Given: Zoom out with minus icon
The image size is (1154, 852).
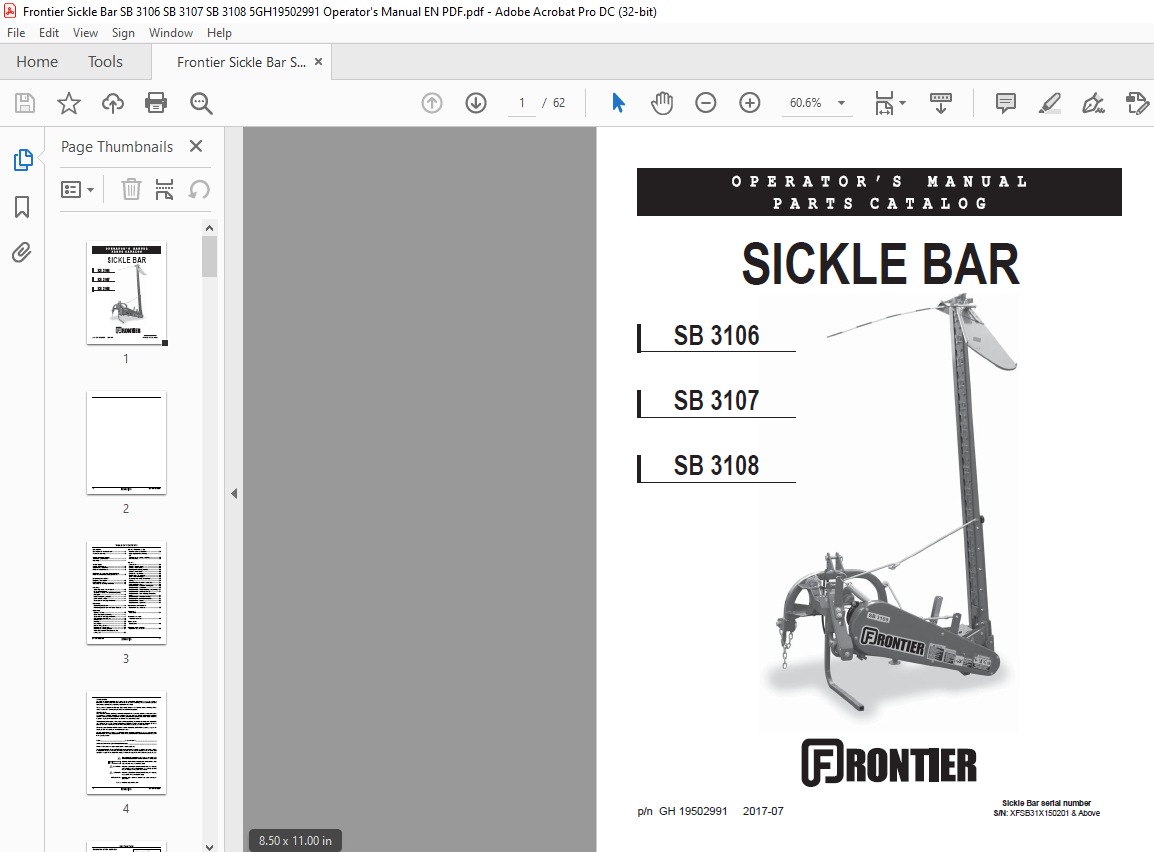Looking at the screenshot, I should 706,103.
